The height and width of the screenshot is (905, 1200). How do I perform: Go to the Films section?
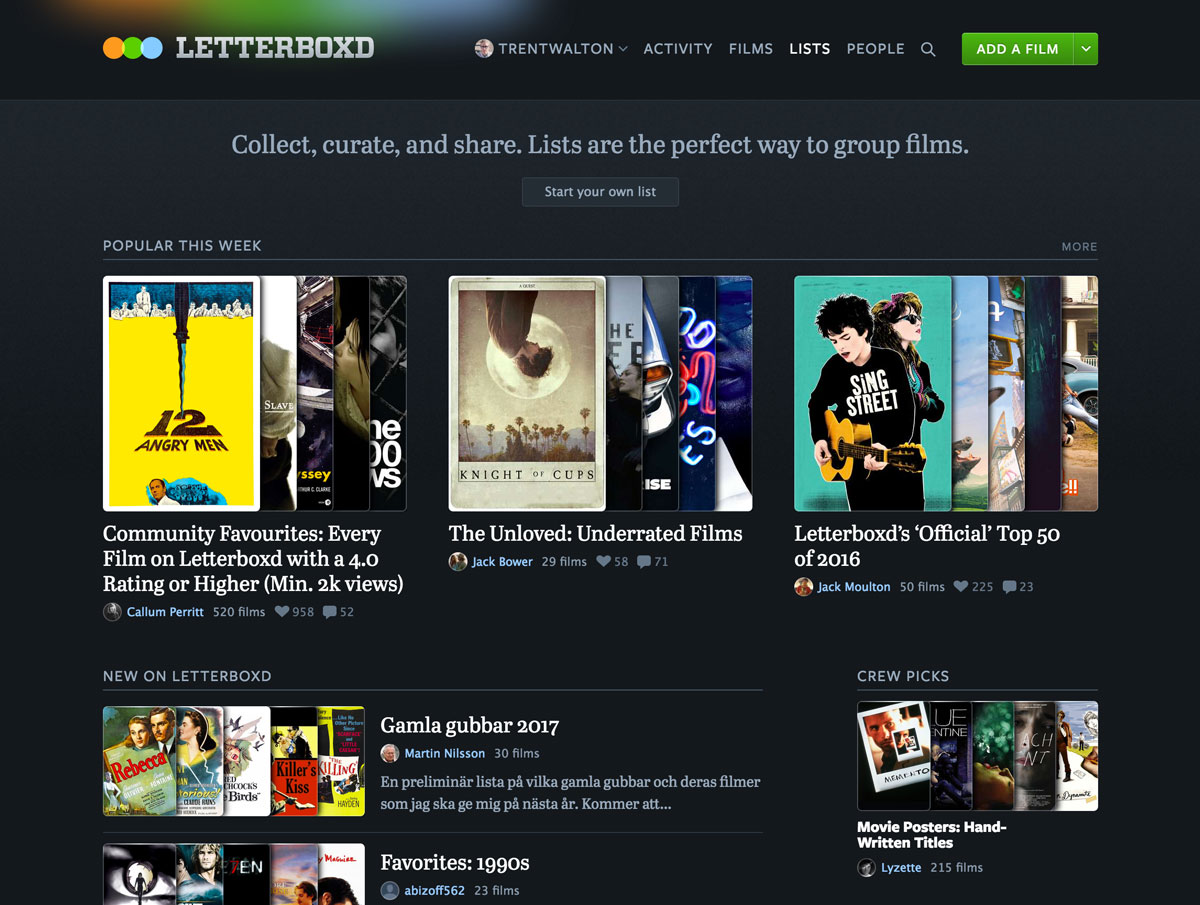tap(750, 49)
